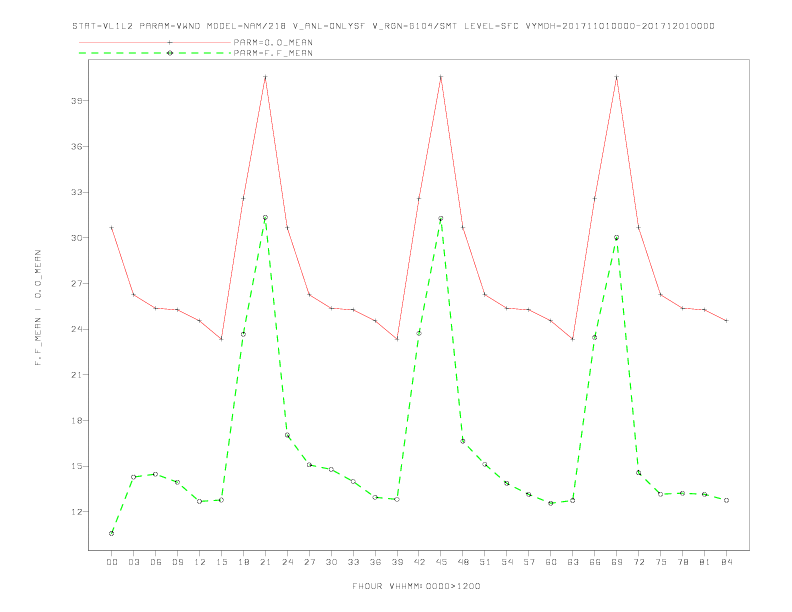Click x-axis tick label 54

[507, 562]
